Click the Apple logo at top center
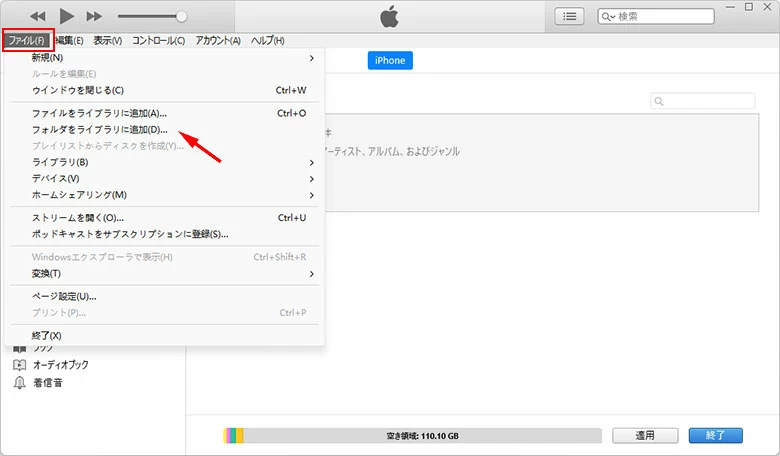This screenshot has height=456, width=780. coord(389,16)
